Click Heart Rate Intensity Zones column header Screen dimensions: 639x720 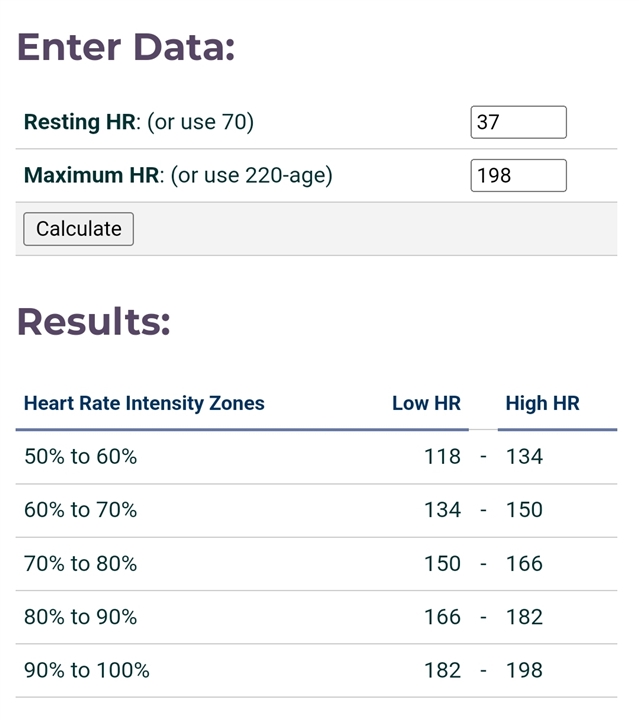click(144, 403)
